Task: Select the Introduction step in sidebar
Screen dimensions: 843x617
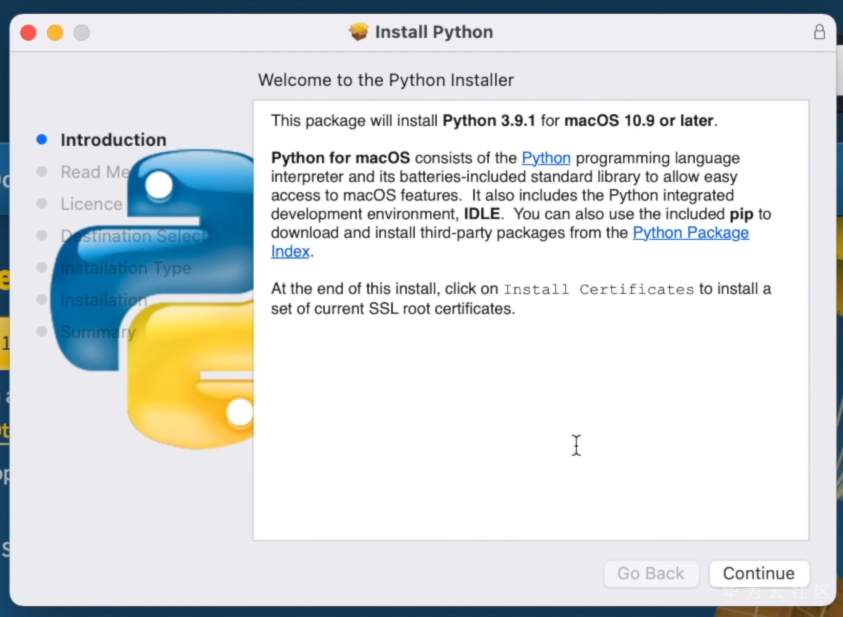Action: 113,140
